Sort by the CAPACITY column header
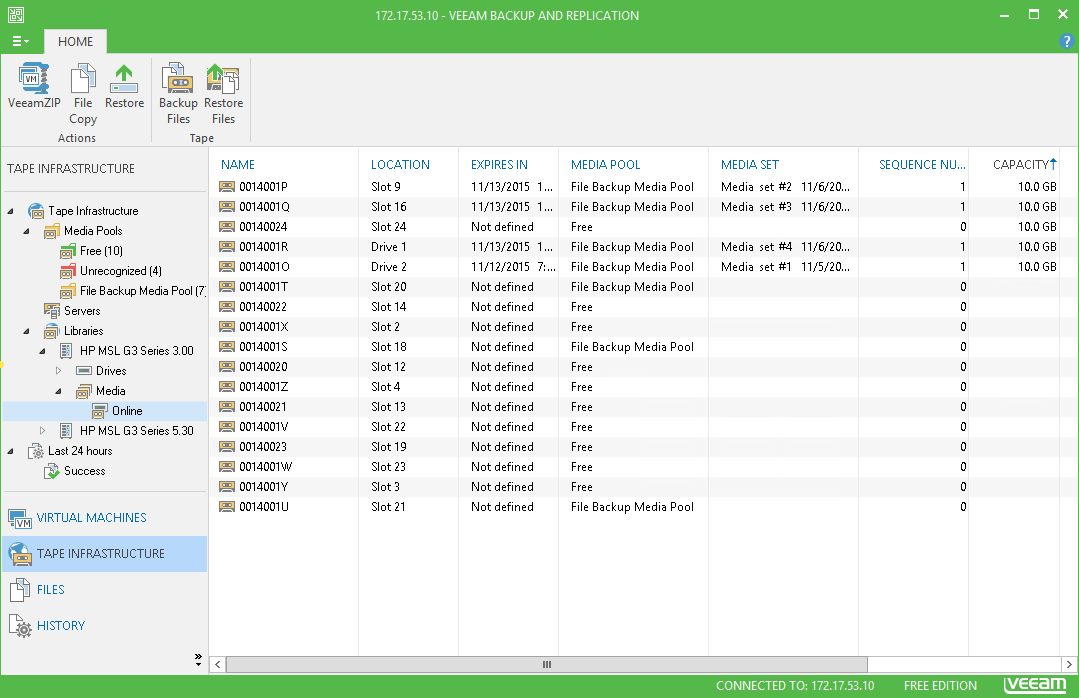 pos(1021,165)
